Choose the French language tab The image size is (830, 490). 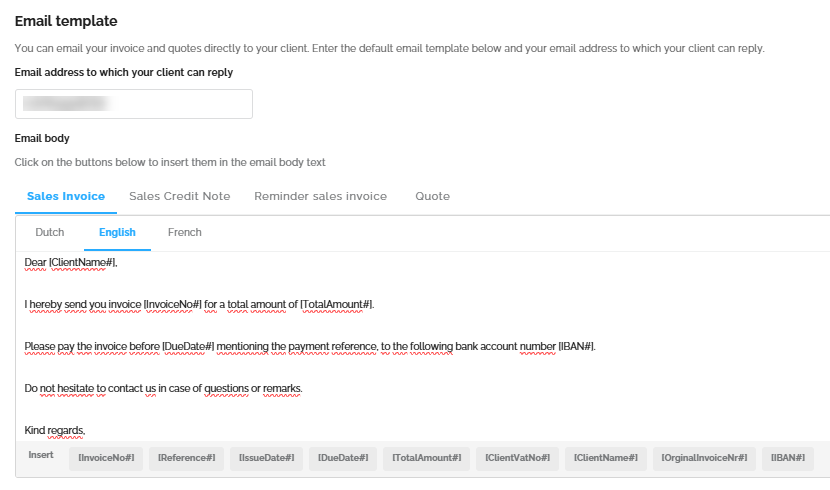185,232
